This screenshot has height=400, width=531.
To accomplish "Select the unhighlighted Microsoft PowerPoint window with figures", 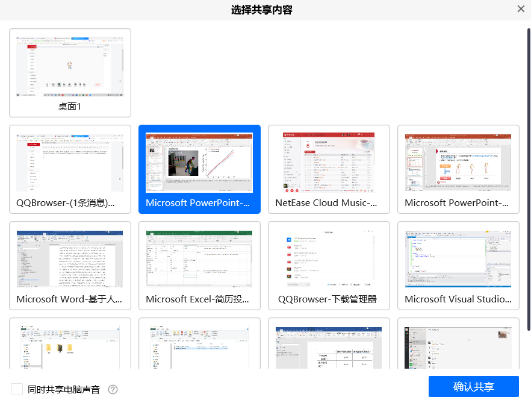I will click(x=458, y=169).
